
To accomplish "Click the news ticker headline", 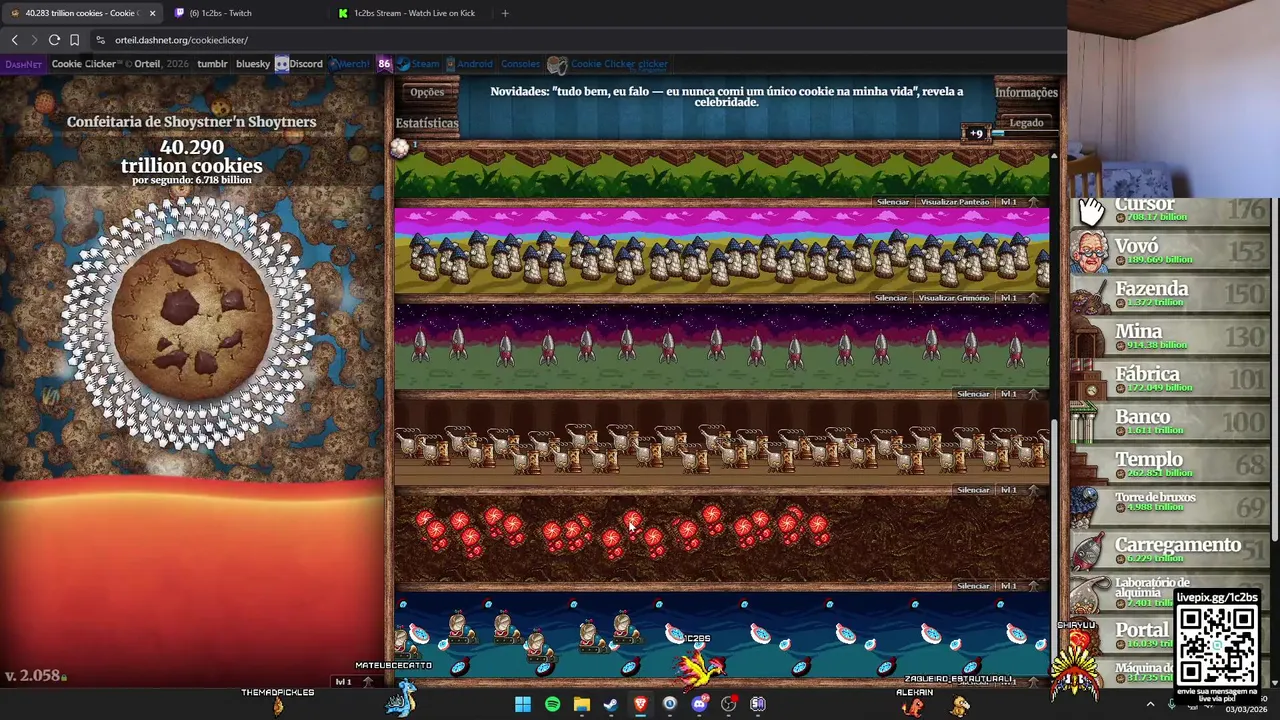I will [x=727, y=96].
